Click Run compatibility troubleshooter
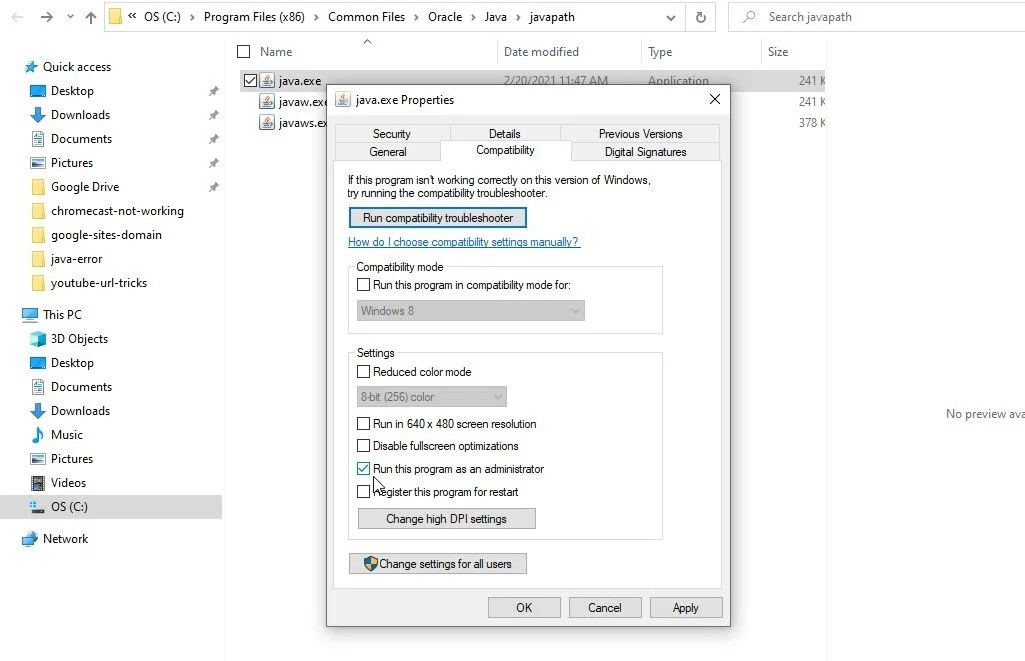Image resolution: width=1025 pixels, height=661 pixels. click(437, 217)
